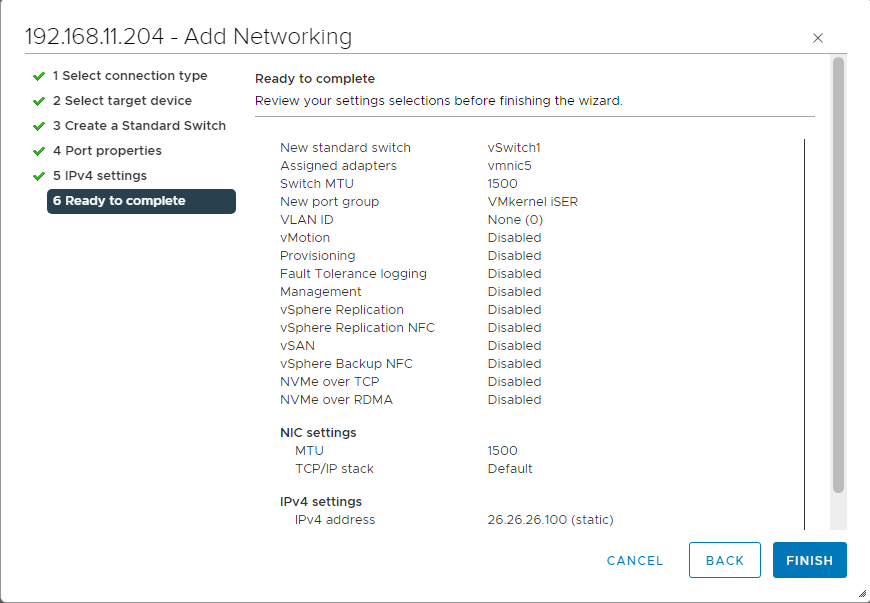This screenshot has width=870, height=603.
Task: Click the dialog's outer vertical scrollbar
Action: (x=838, y=275)
